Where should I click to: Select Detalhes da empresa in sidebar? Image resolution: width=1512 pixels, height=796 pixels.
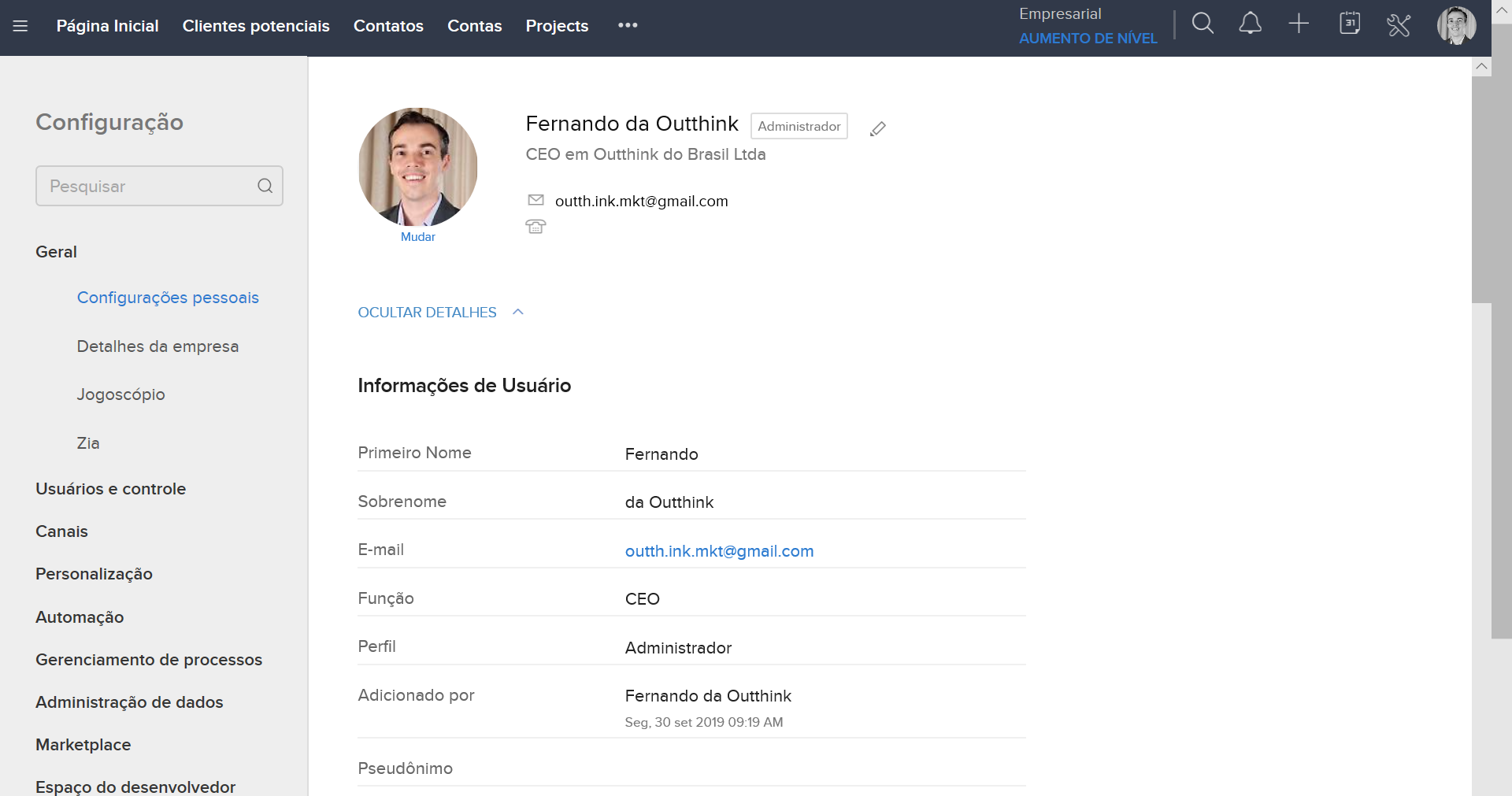(x=157, y=346)
